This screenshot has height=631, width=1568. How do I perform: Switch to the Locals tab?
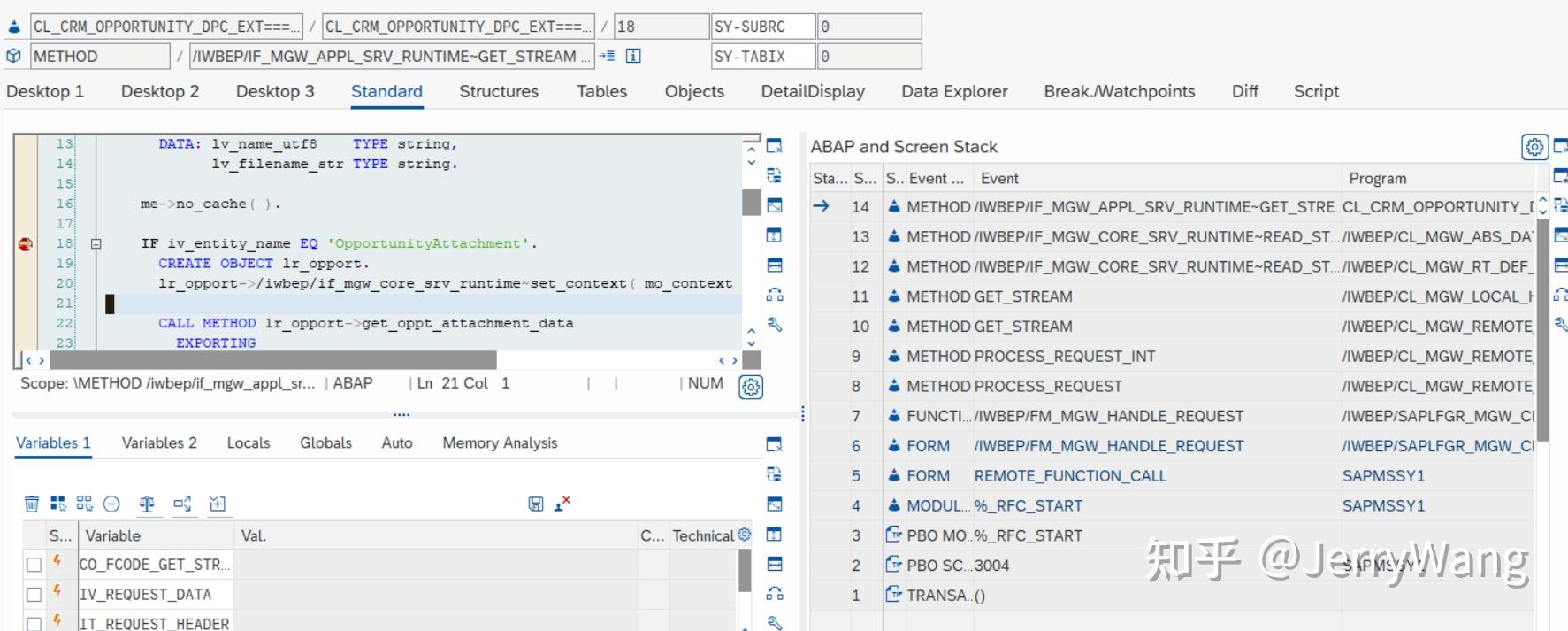pos(249,442)
